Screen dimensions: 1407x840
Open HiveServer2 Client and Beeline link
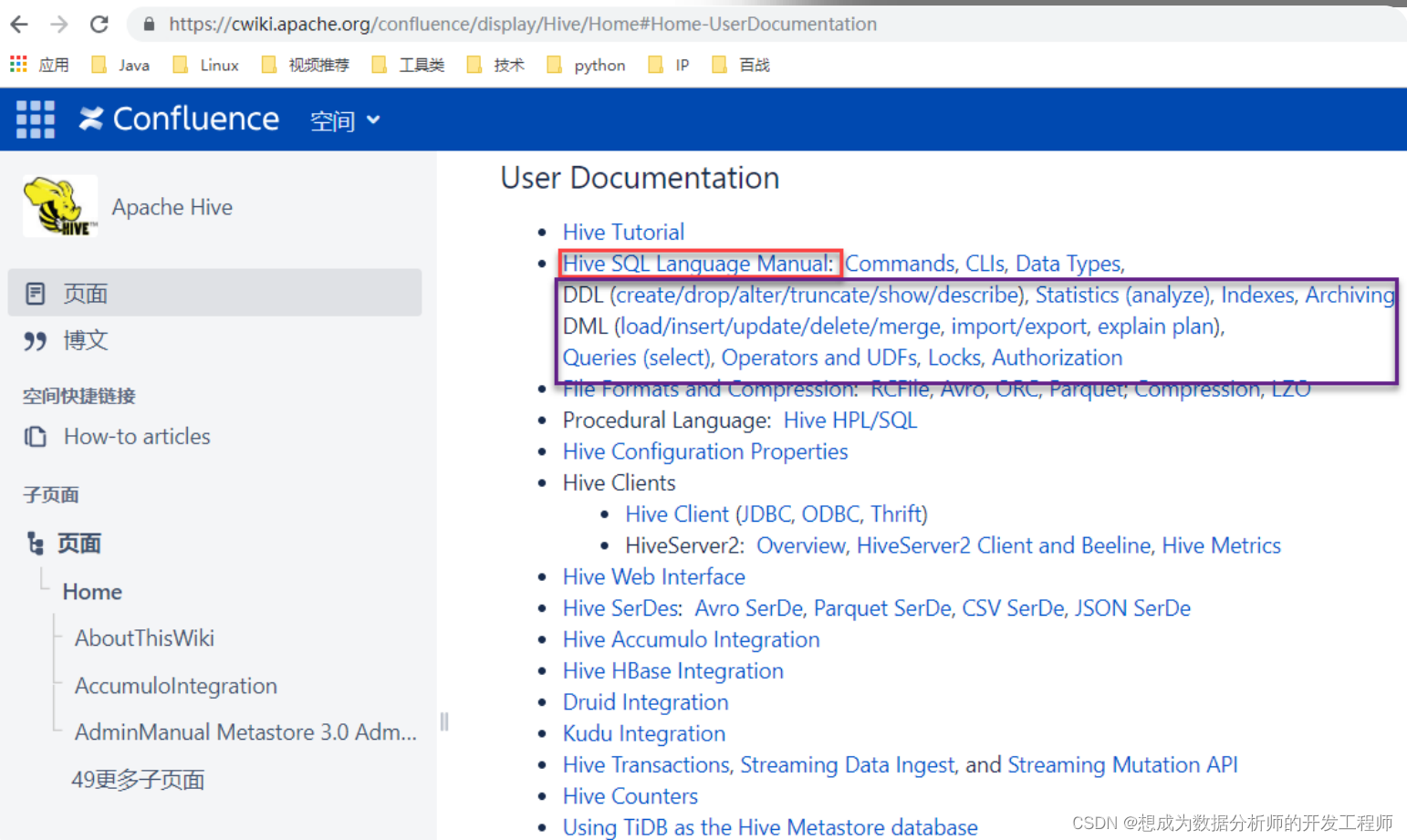pos(1004,545)
